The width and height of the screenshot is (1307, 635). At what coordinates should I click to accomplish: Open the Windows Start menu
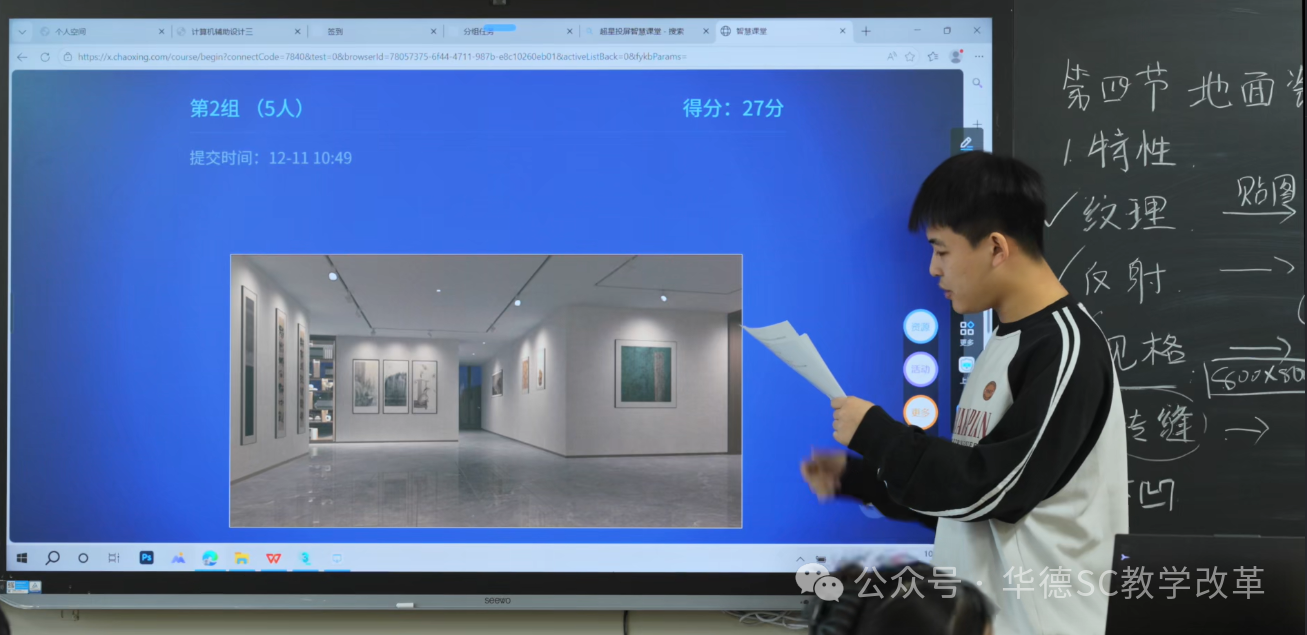tap(21, 557)
